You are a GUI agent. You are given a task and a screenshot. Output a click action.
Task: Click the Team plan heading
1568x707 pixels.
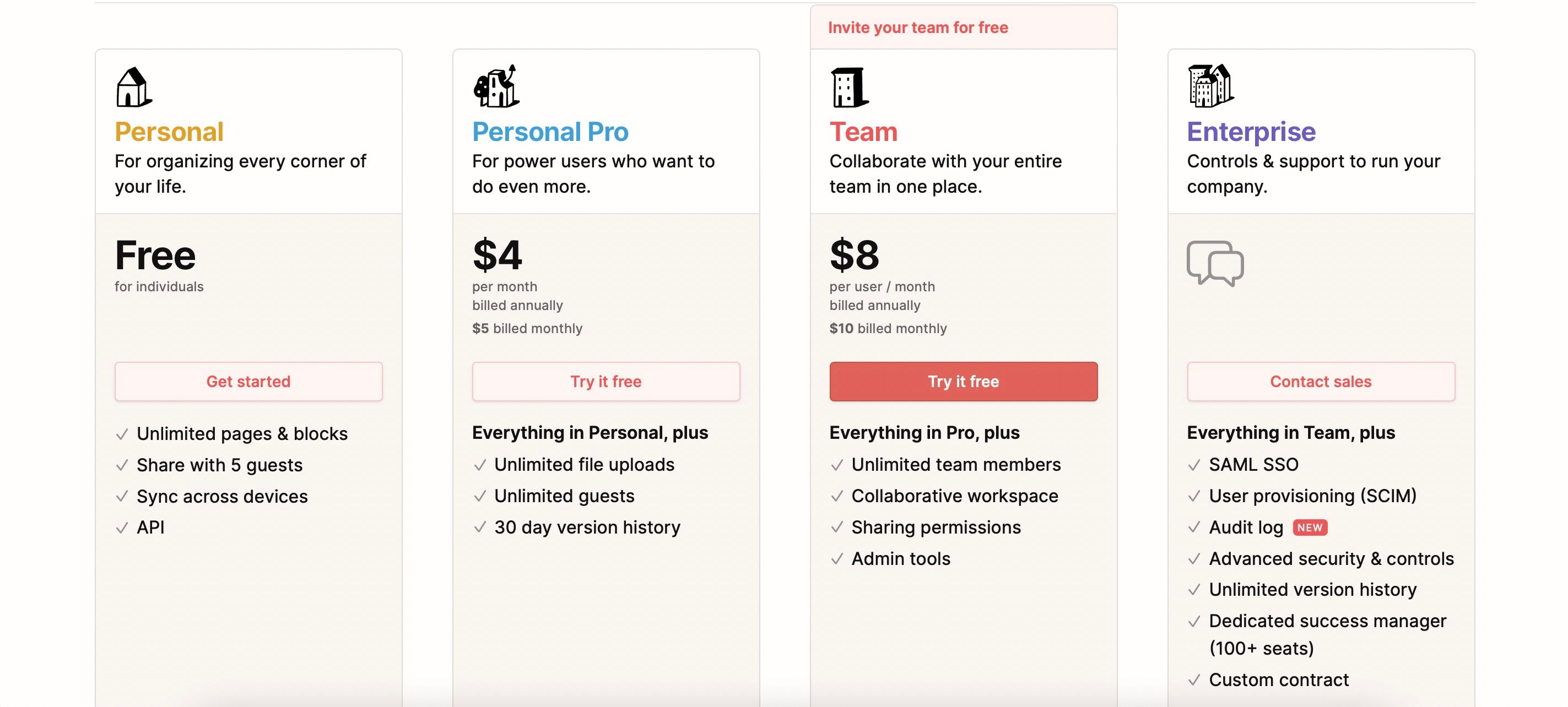click(x=863, y=132)
